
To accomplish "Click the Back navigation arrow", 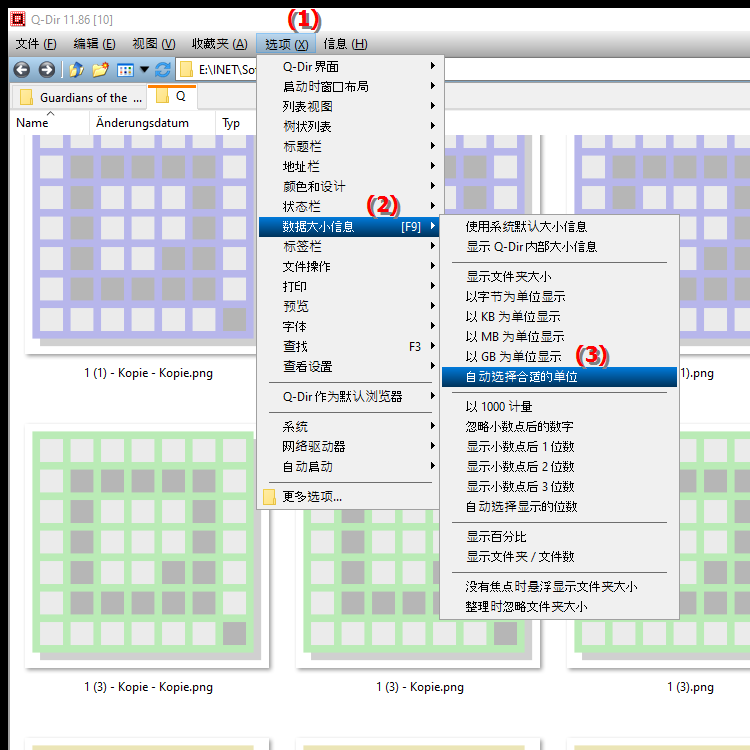I will 21,70.
